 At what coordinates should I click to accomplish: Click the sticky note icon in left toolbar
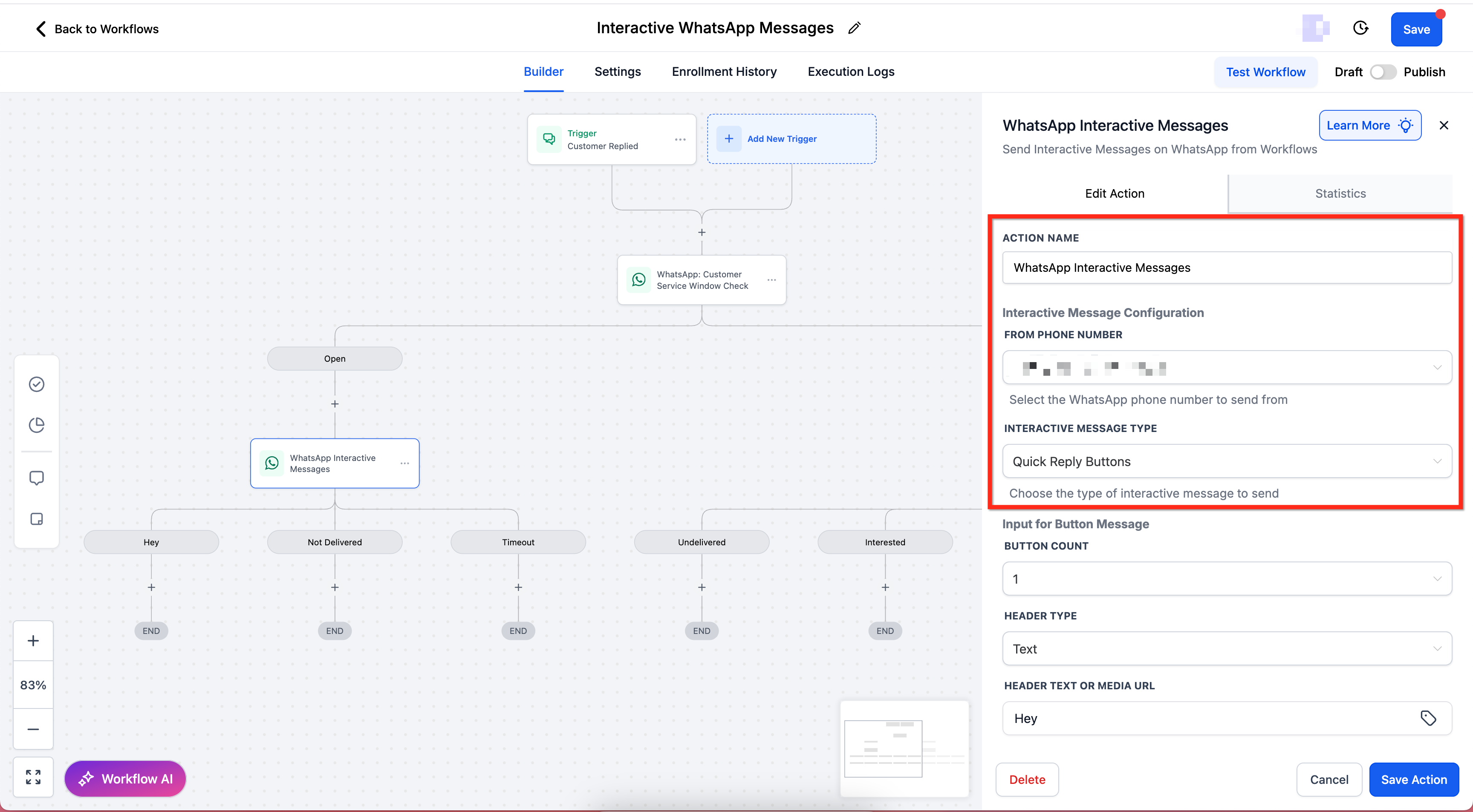click(37, 519)
